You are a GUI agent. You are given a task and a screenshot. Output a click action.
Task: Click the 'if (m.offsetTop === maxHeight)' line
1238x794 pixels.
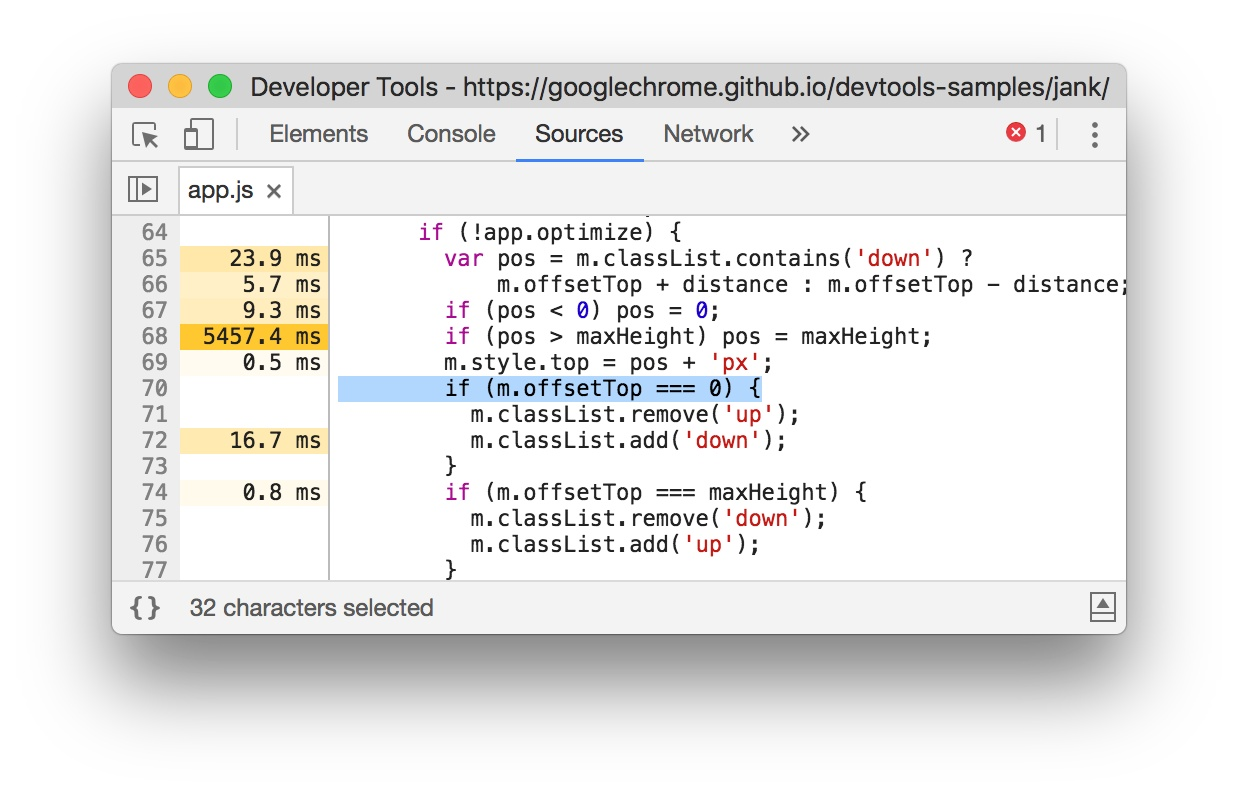[x=655, y=492]
